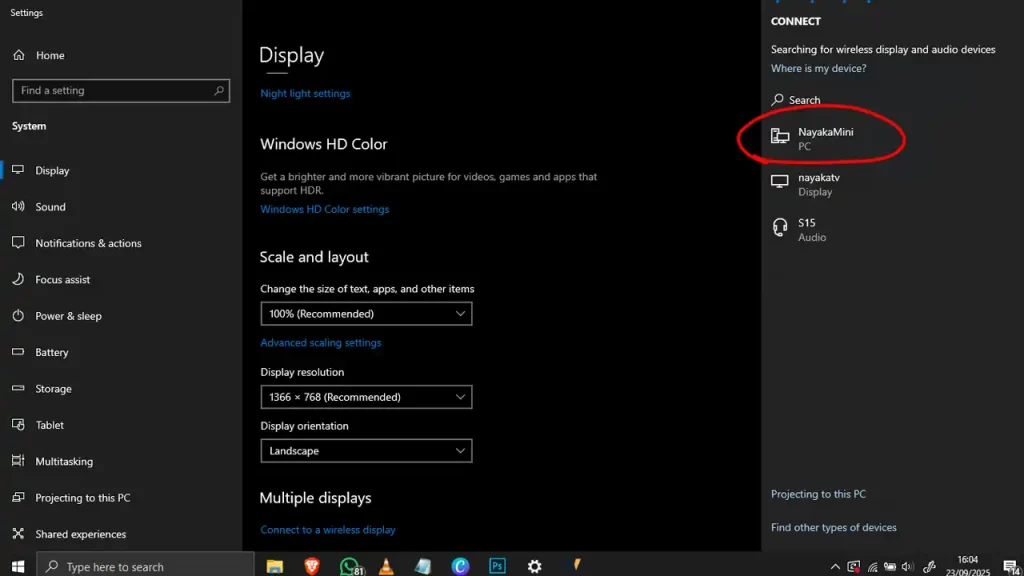1024x576 pixels.
Task: Open the Storage settings icon
Action: pos(17,389)
